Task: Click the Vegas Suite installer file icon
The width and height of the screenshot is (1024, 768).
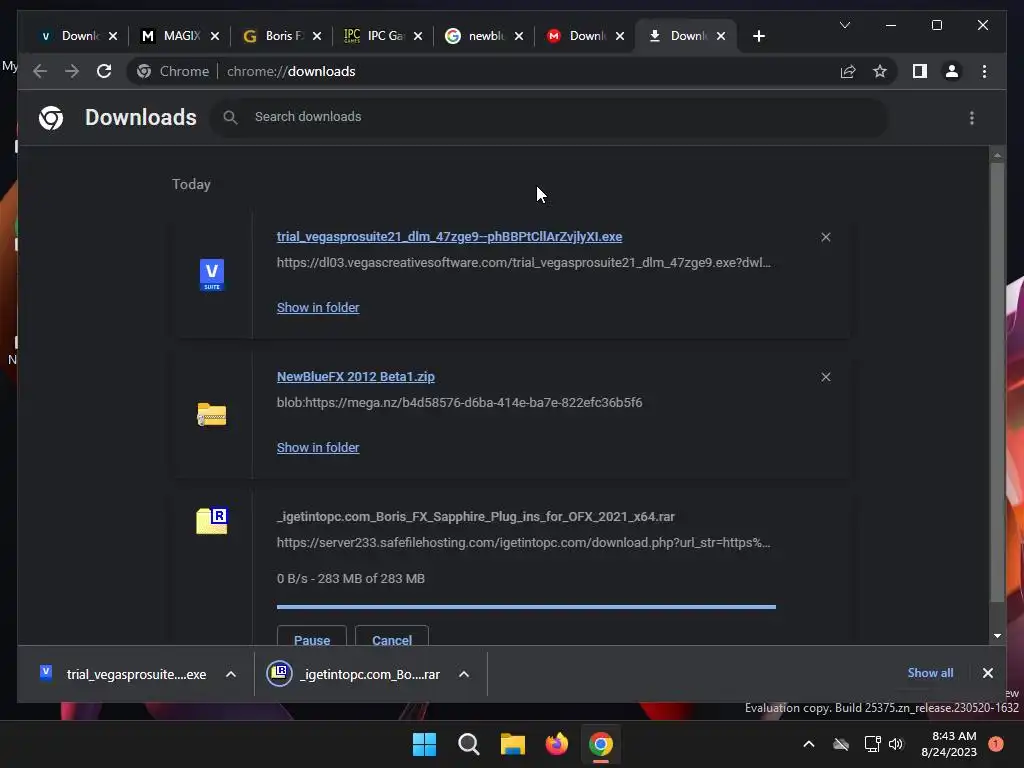Action: [212, 275]
